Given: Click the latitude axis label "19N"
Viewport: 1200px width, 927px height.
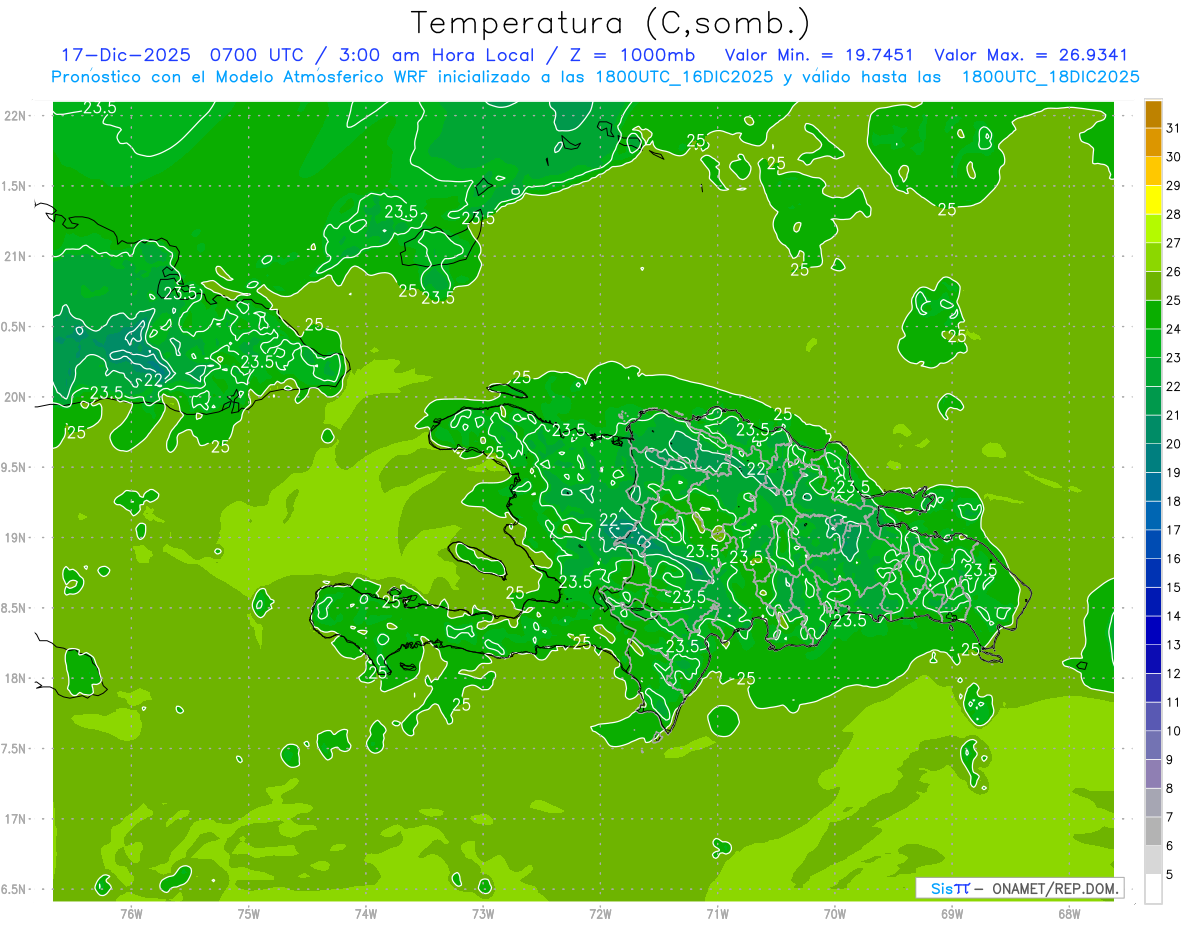Looking at the screenshot, I should pyautogui.click(x=17, y=538).
